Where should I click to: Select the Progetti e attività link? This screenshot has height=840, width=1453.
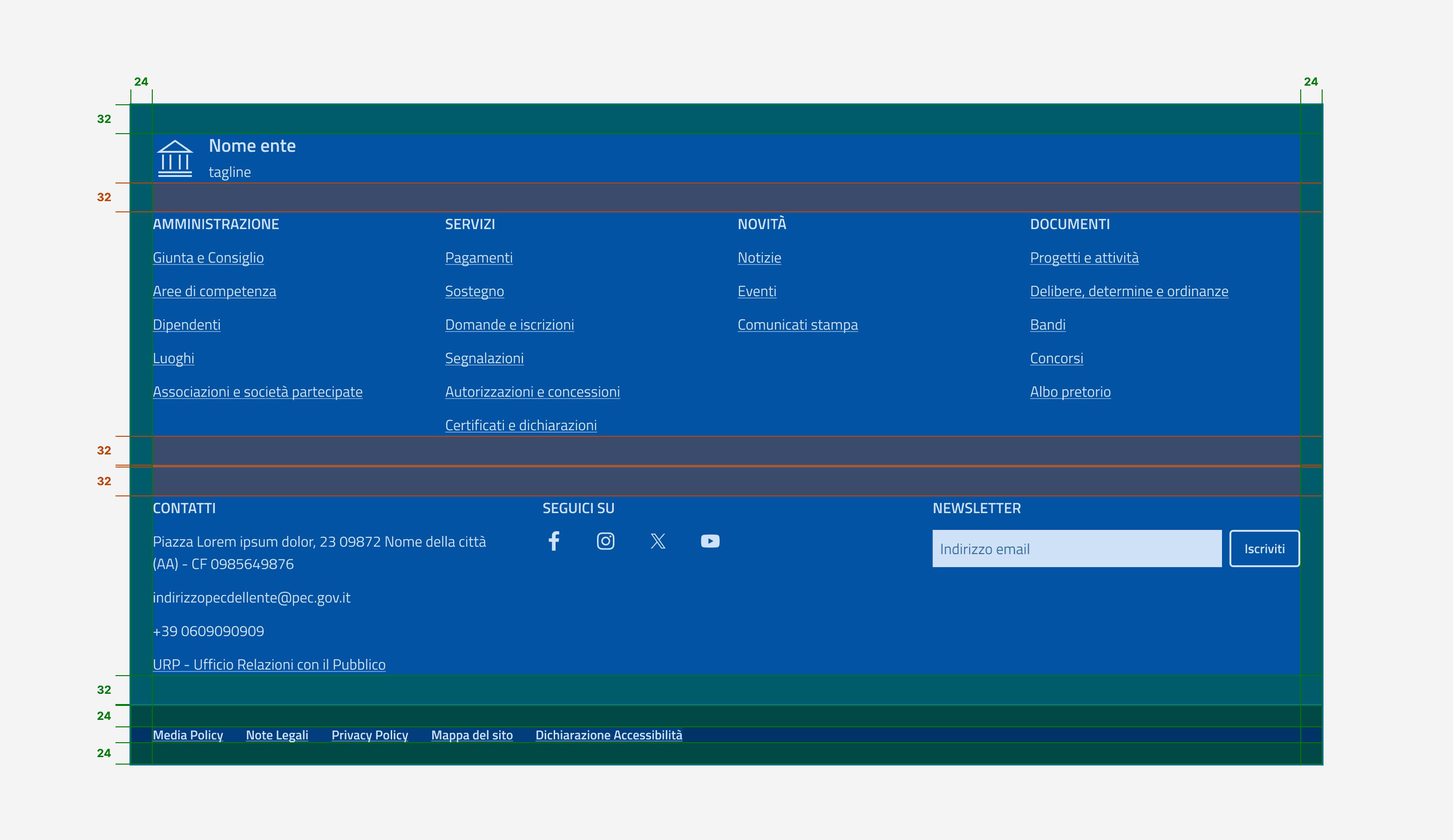[1084, 257]
